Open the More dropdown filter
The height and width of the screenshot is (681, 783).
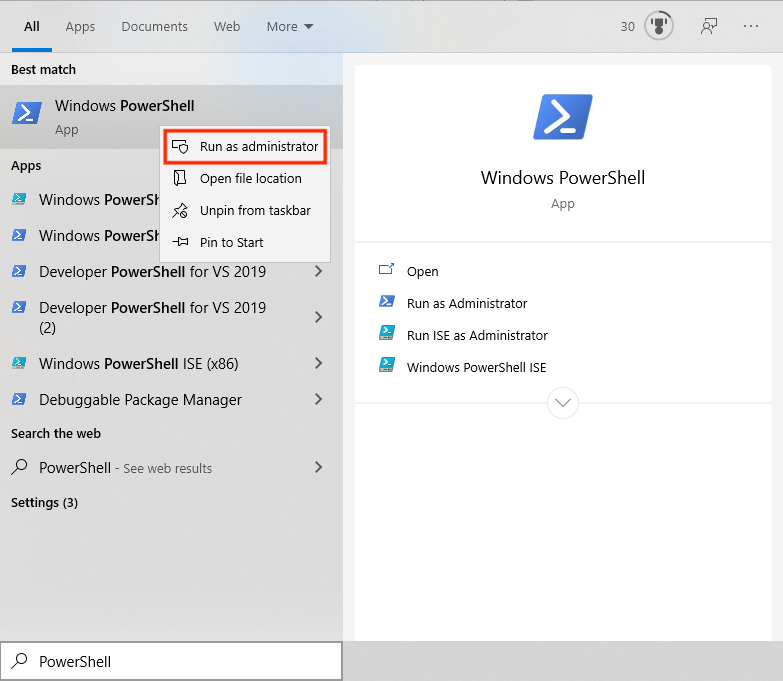[x=290, y=26]
